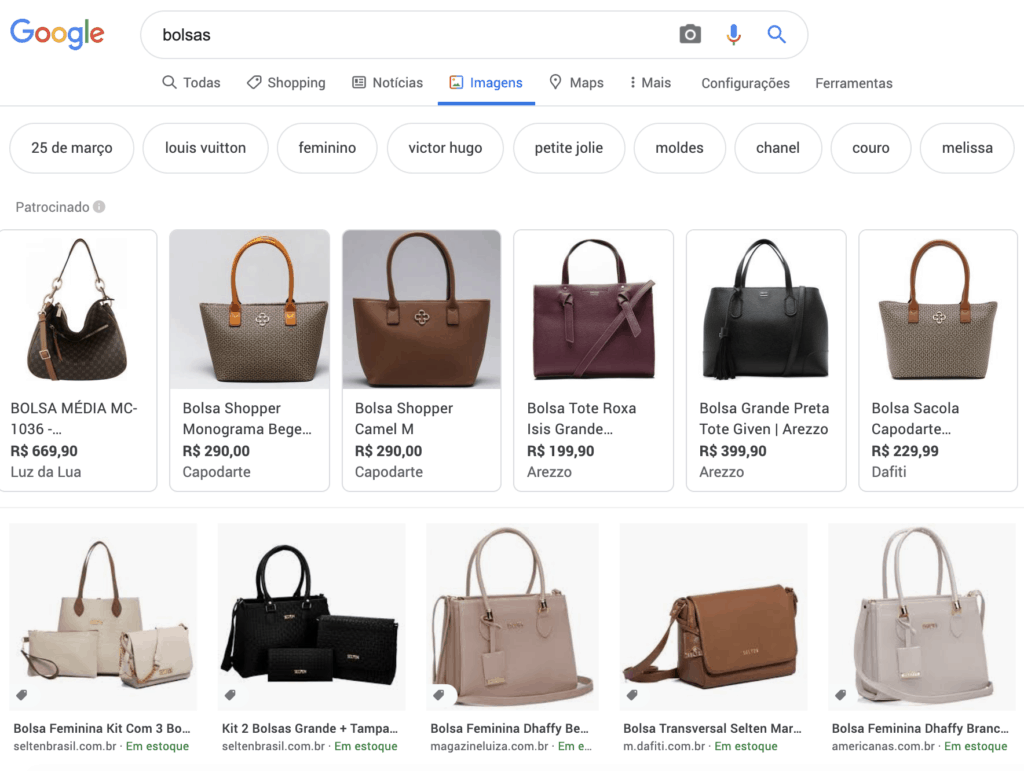
Task: Click tag icon on Dhaffy Bege image
Action: [x=439, y=695]
